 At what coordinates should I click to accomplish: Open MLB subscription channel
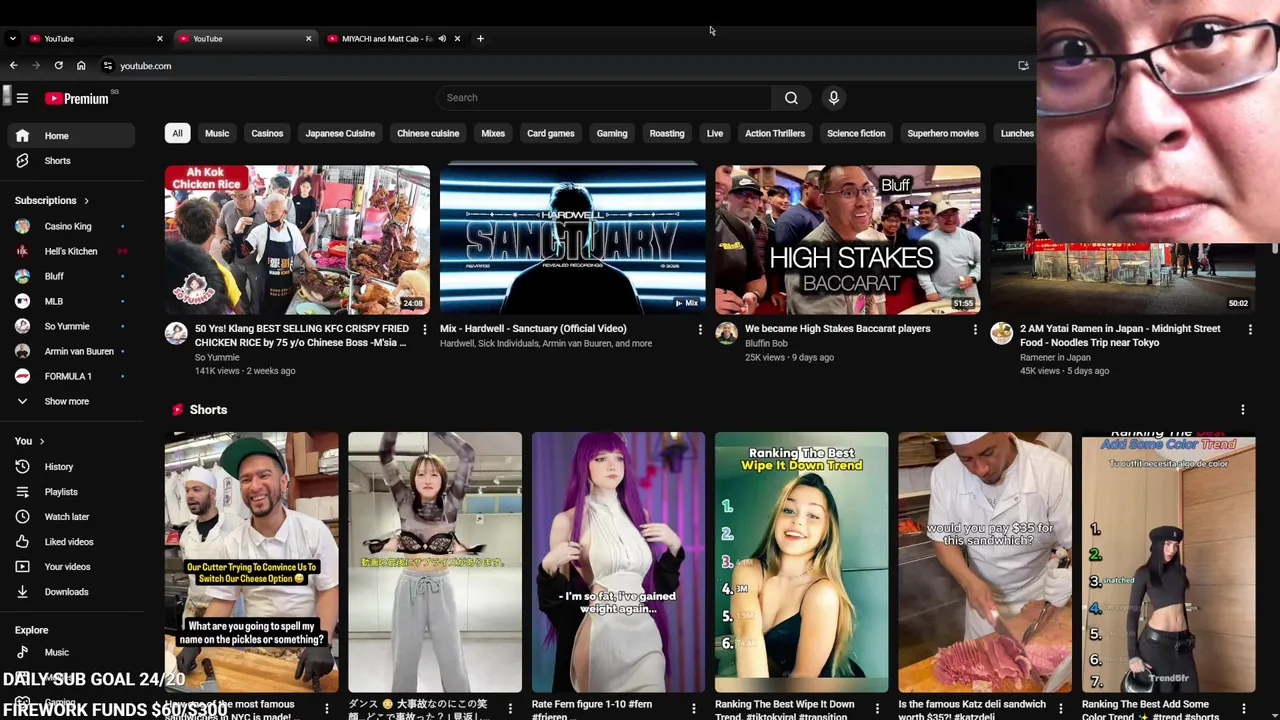71,302
